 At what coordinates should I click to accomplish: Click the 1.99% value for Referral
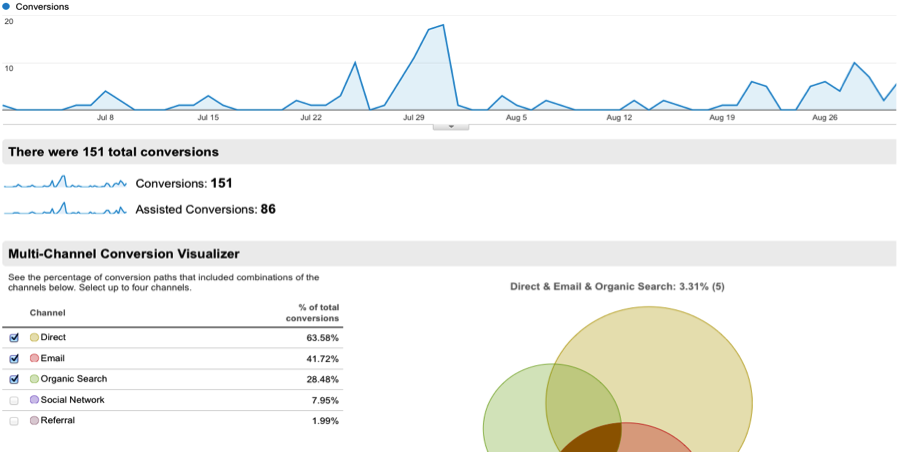[325, 421]
